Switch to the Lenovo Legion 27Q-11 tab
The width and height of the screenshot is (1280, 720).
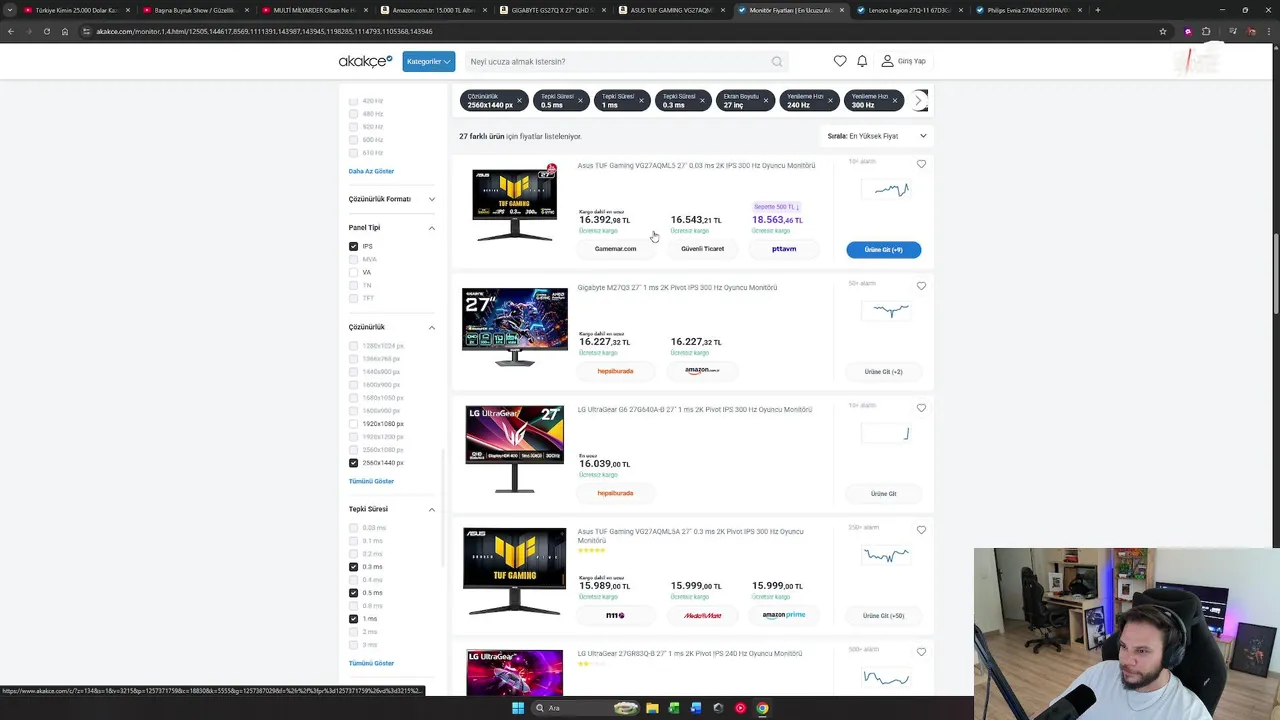tap(908, 10)
